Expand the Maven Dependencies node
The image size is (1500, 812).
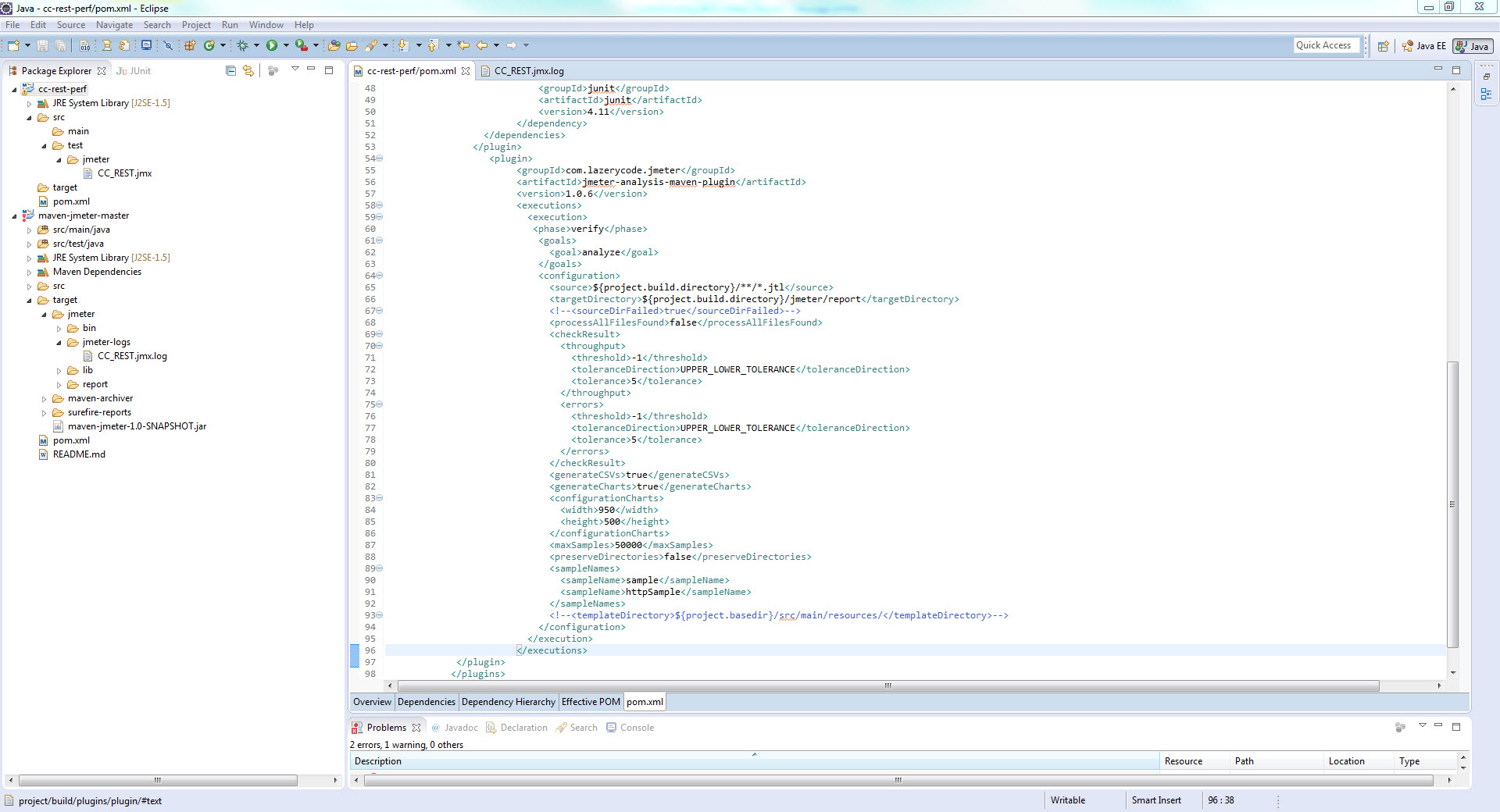[29, 272]
